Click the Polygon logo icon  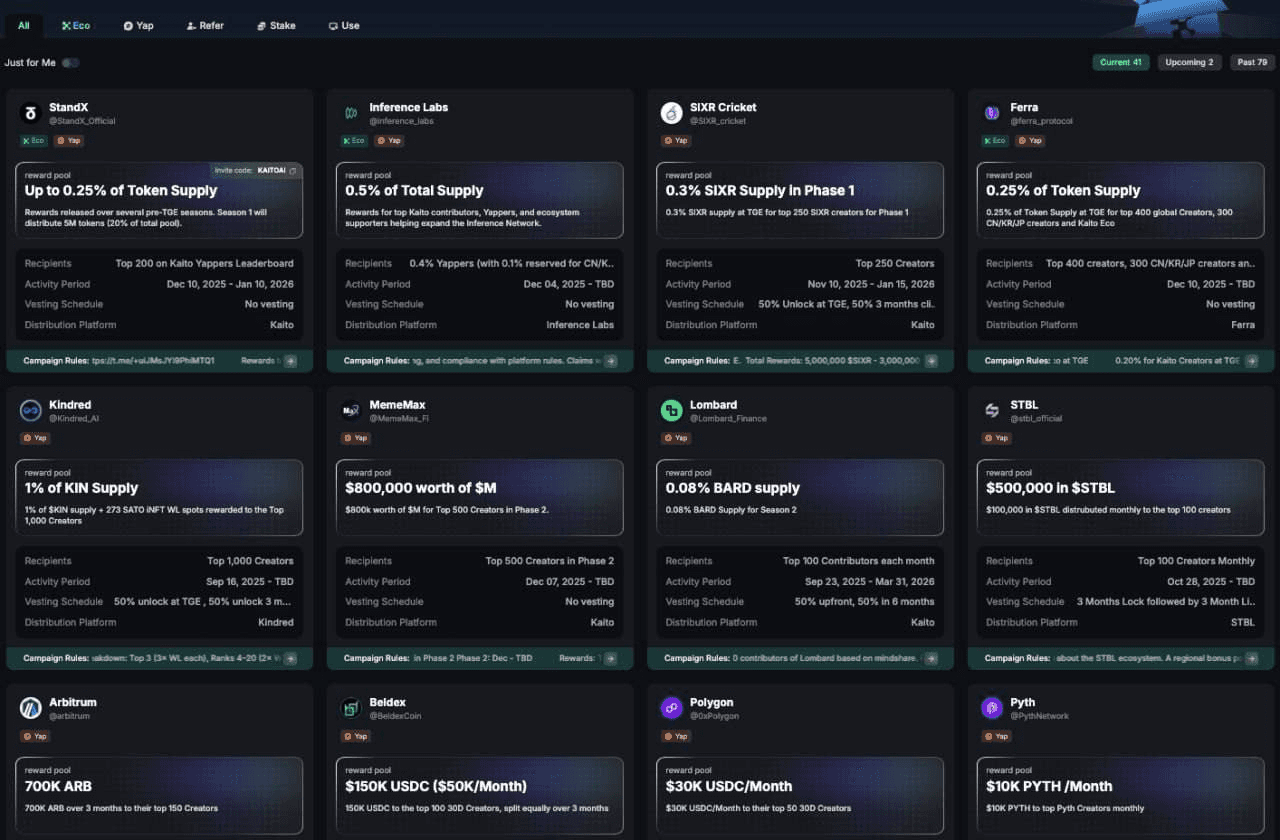tap(671, 708)
